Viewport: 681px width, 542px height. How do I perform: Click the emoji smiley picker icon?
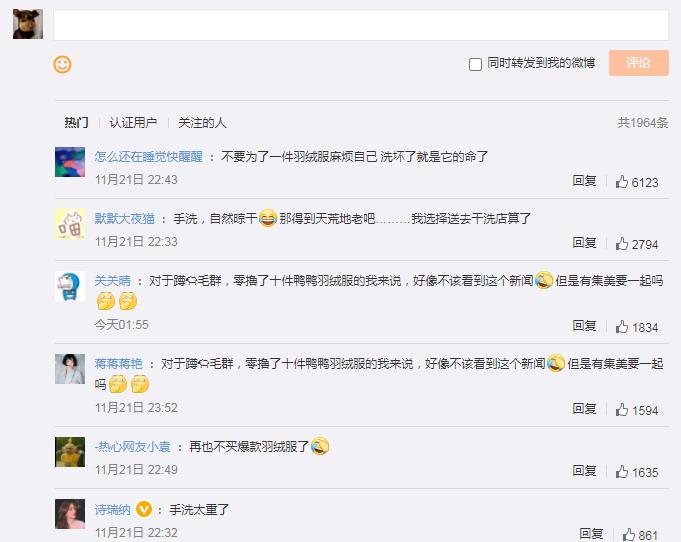(62, 64)
